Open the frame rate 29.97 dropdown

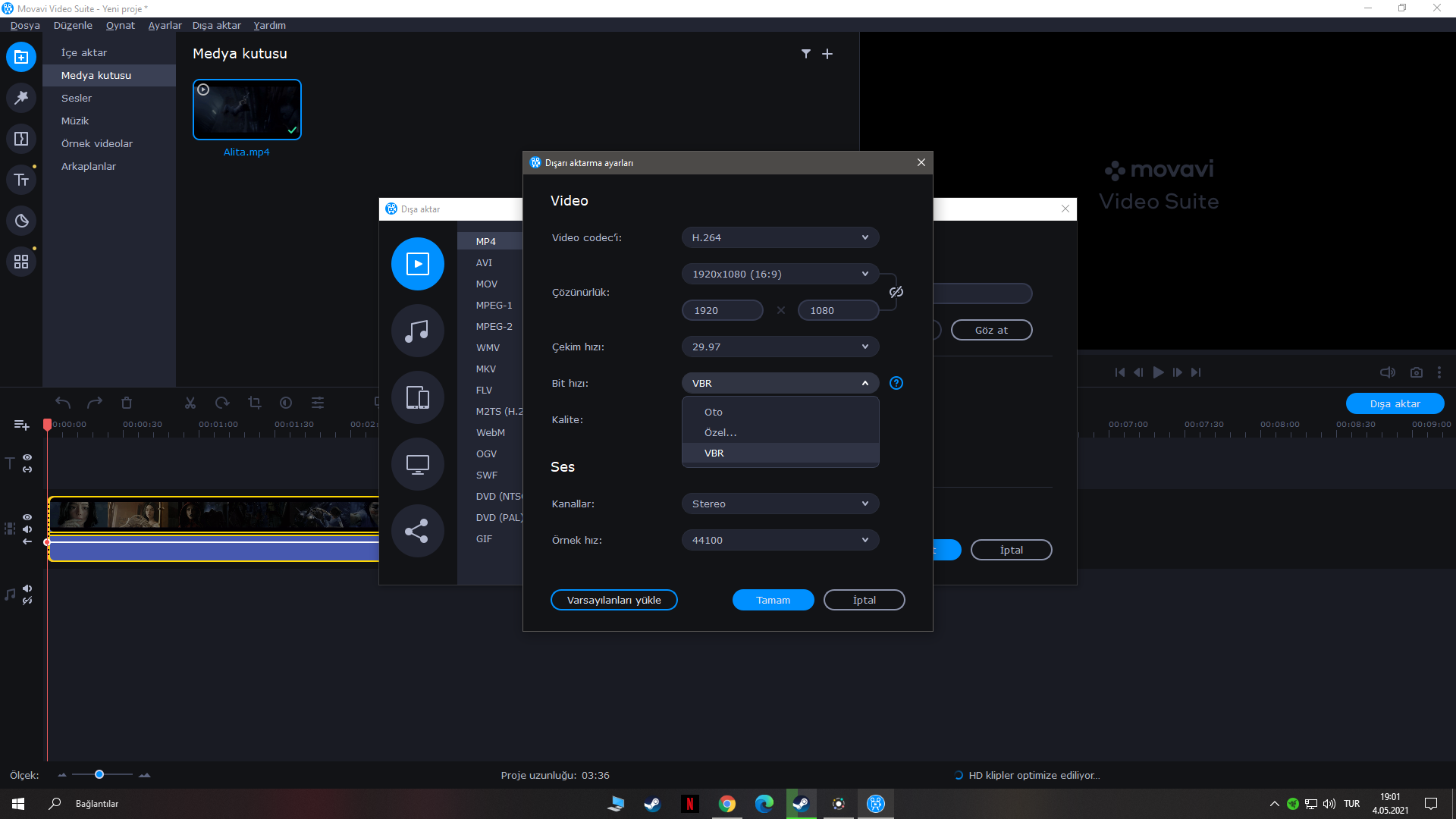tap(780, 347)
